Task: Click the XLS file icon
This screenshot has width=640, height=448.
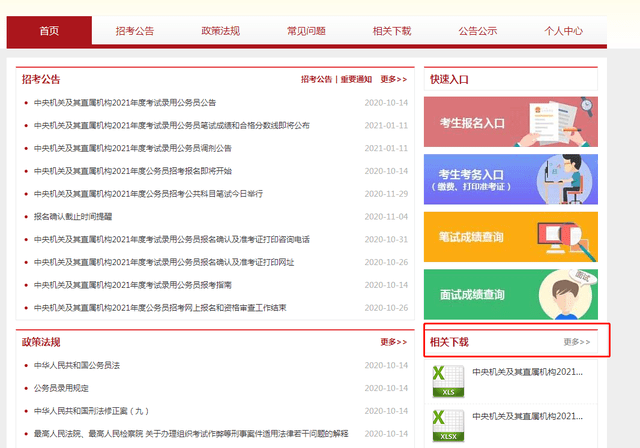Action: point(445,381)
